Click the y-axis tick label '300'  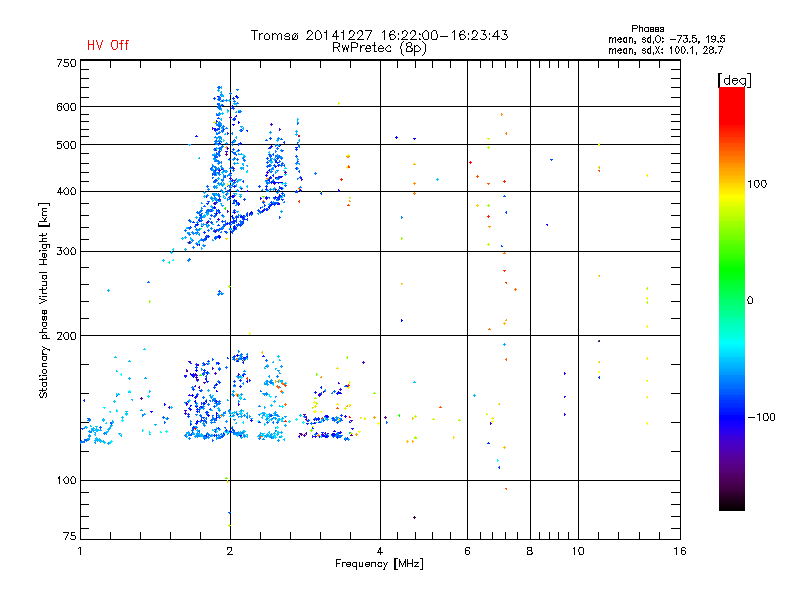click(x=66, y=252)
